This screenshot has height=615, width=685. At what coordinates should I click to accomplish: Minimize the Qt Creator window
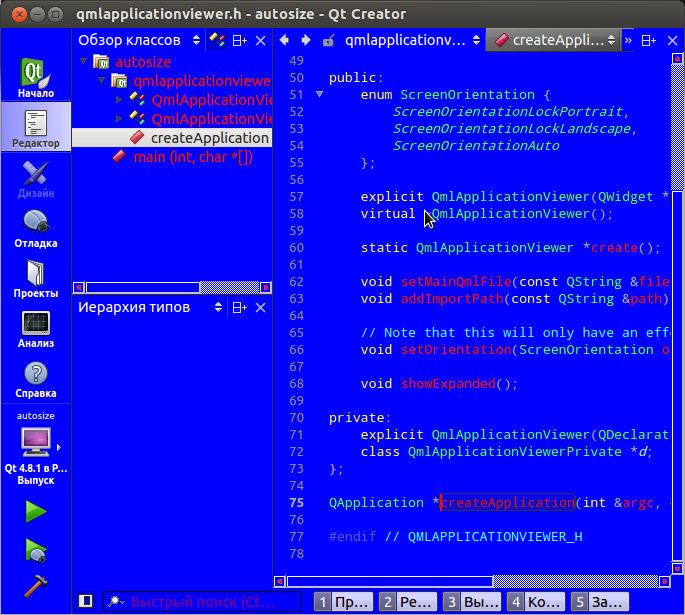tap(37, 14)
